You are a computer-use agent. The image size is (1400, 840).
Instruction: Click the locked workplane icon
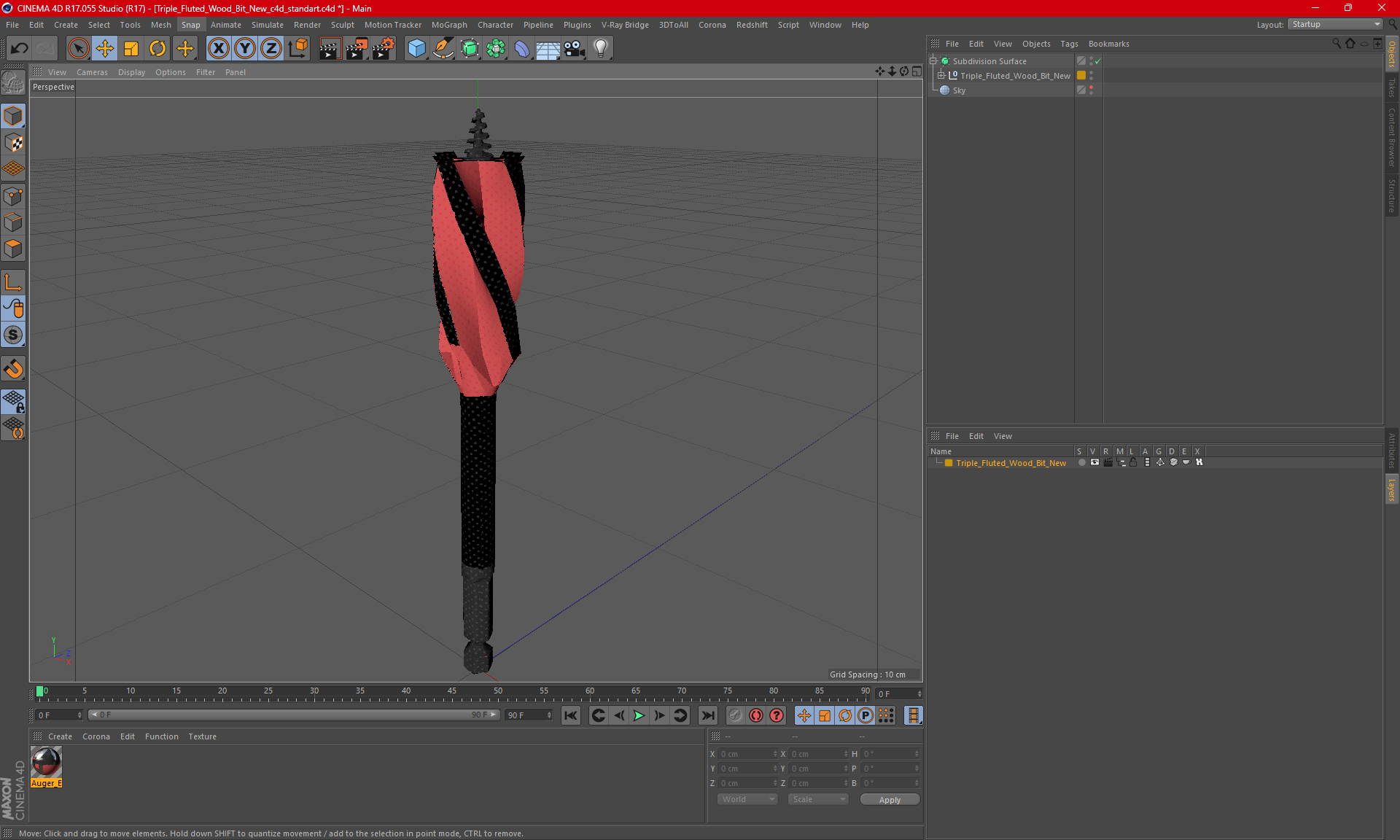(13, 401)
